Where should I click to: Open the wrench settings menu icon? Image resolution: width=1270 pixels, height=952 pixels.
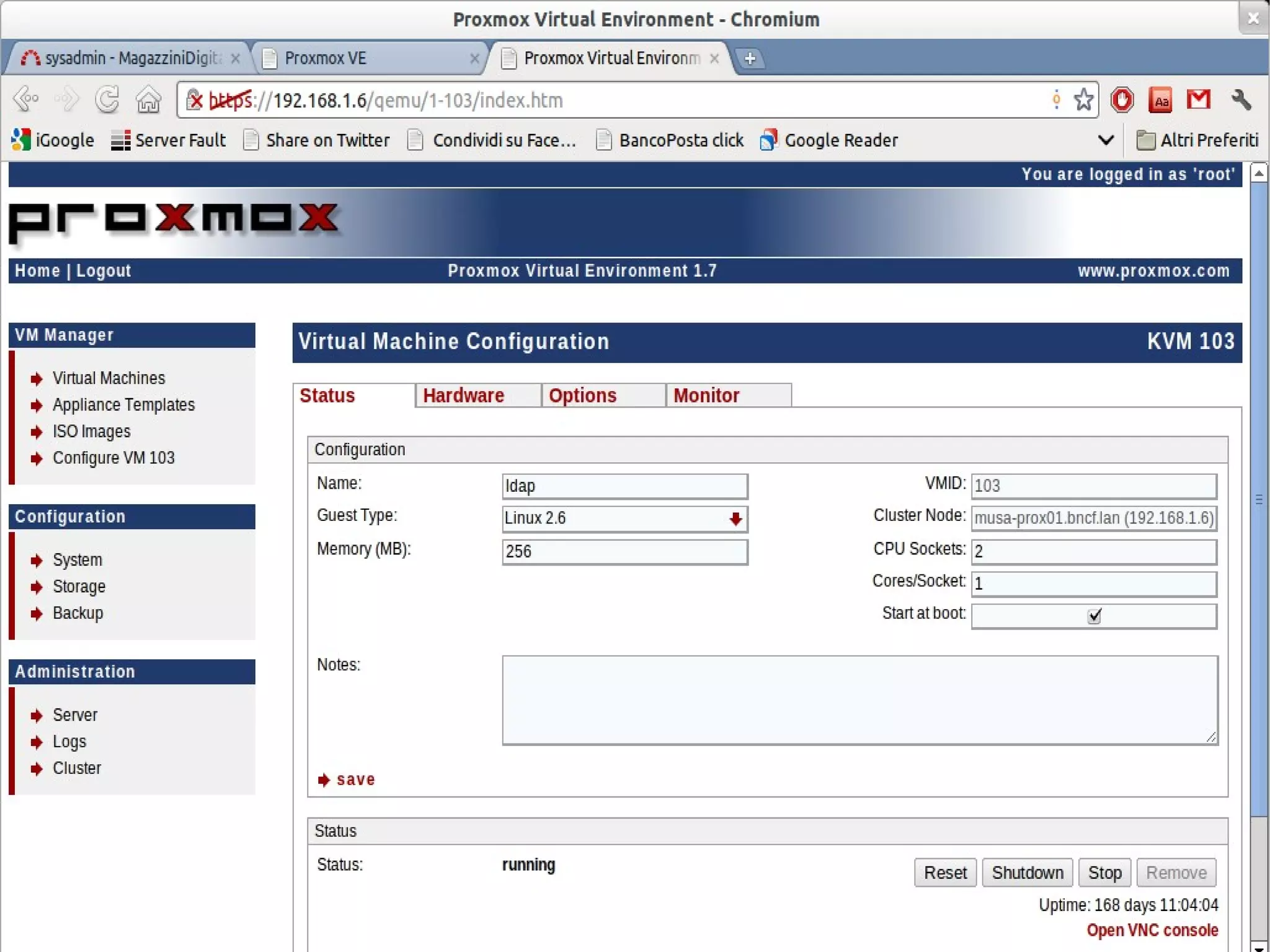point(1241,99)
